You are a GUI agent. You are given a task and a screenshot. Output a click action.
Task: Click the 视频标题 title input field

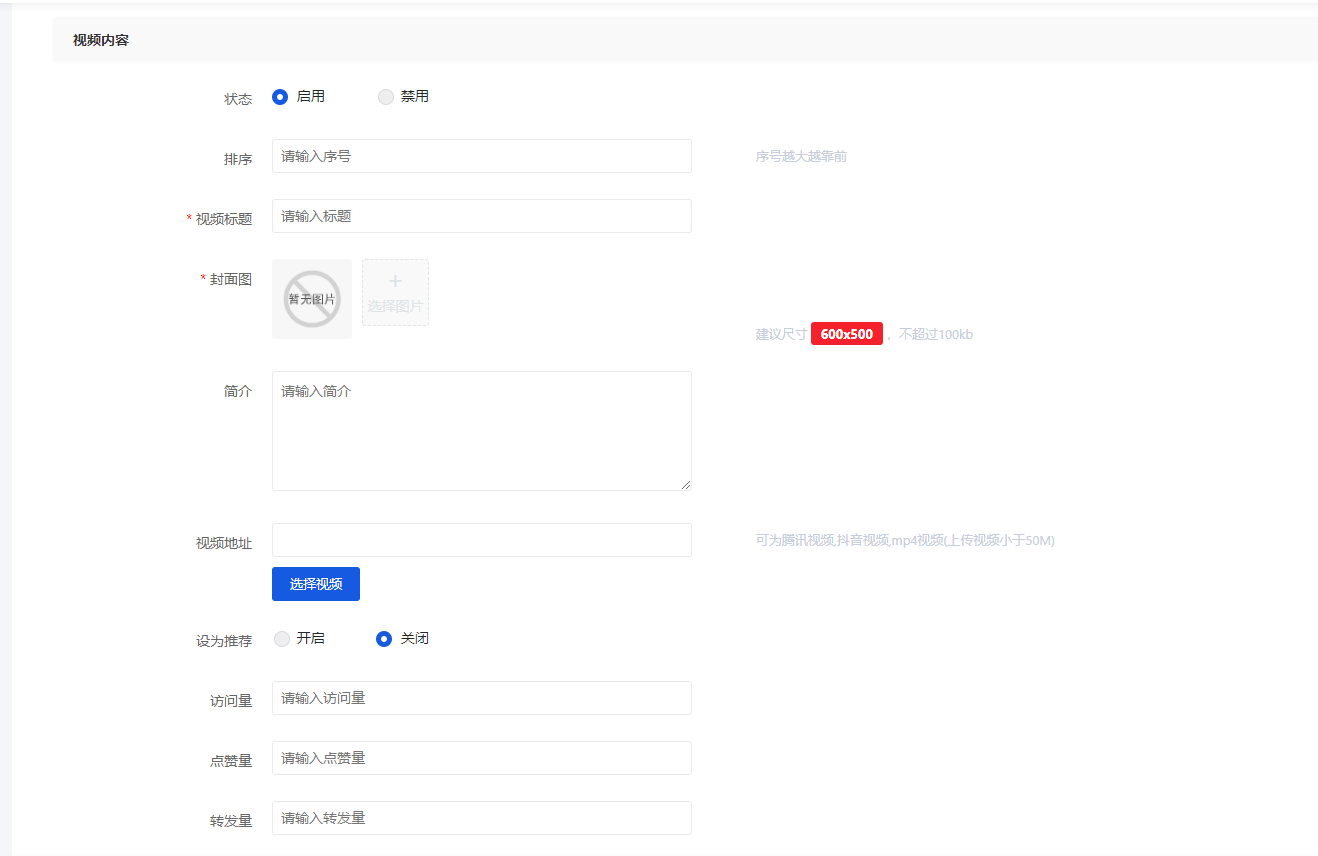click(481, 216)
